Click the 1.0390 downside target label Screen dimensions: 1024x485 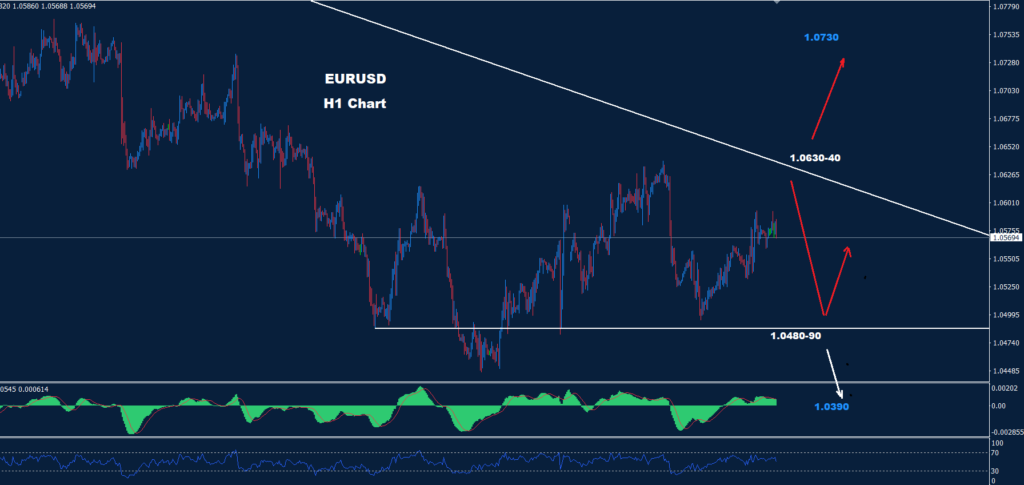(x=831, y=407)
